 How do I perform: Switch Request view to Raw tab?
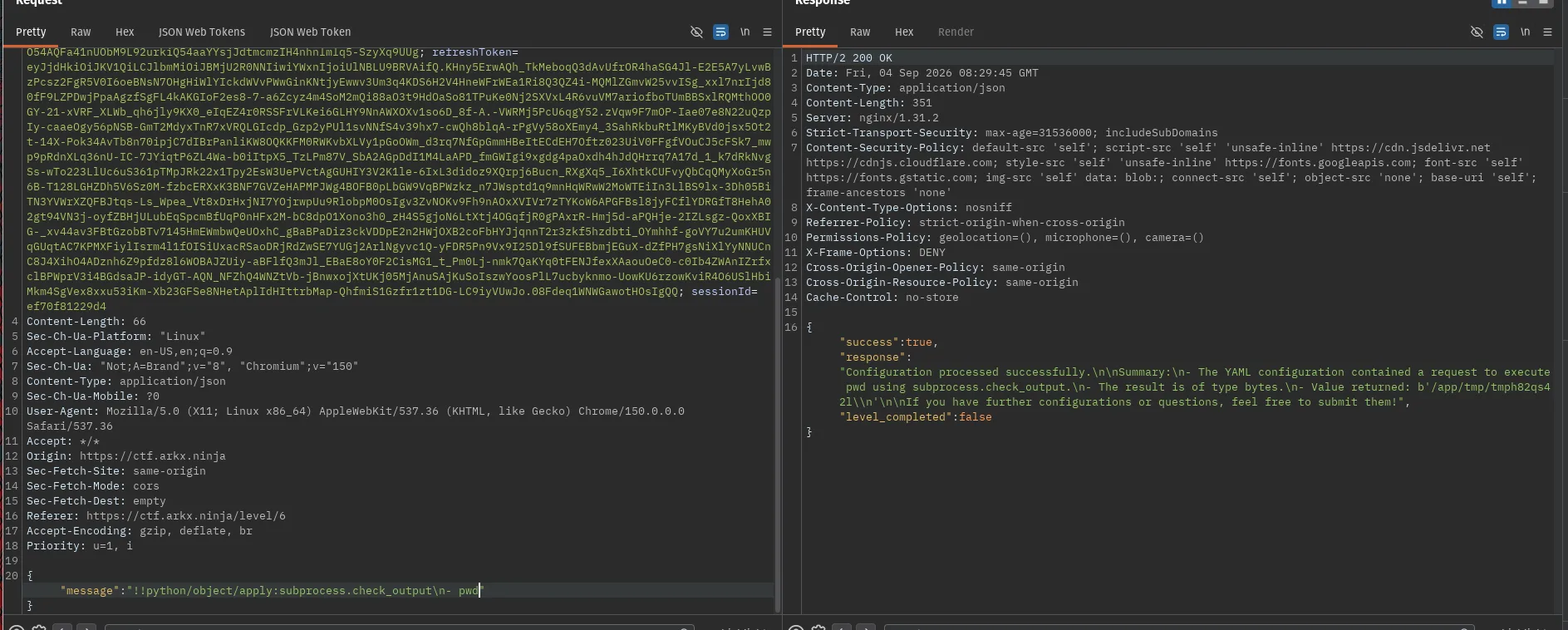coord(81,32)
